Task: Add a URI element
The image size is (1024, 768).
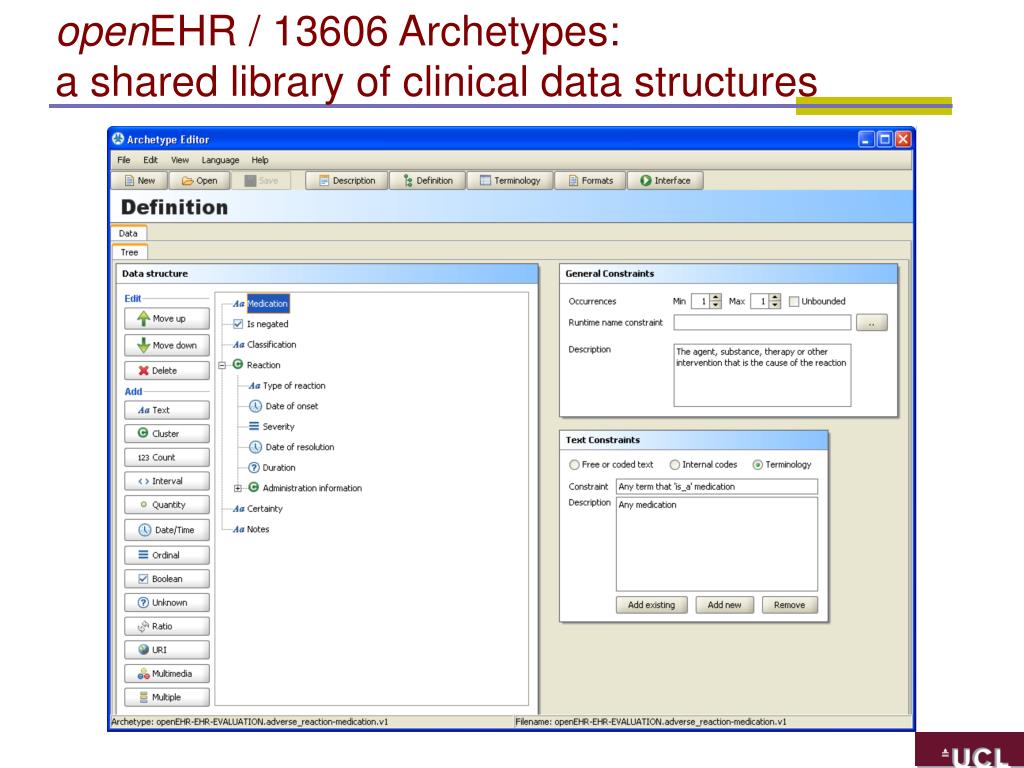Action: [167, 650]
